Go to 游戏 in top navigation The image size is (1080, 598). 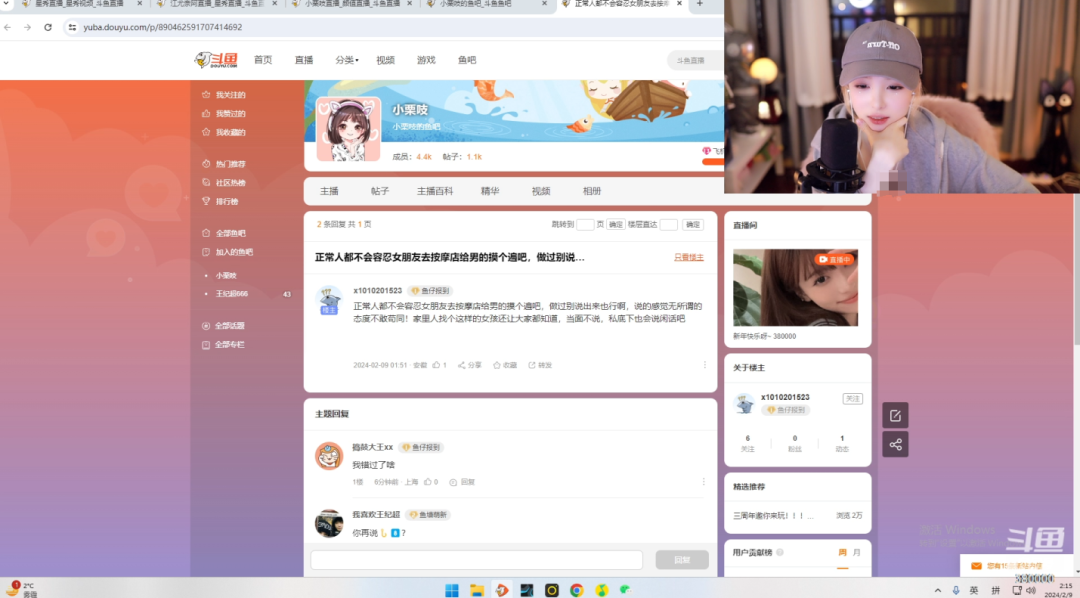pyautogui.click(x=426, y=60)
